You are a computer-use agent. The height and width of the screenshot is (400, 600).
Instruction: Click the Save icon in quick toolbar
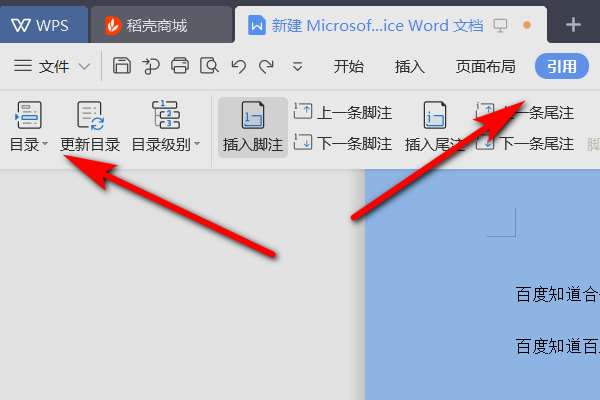click(122, 66)
